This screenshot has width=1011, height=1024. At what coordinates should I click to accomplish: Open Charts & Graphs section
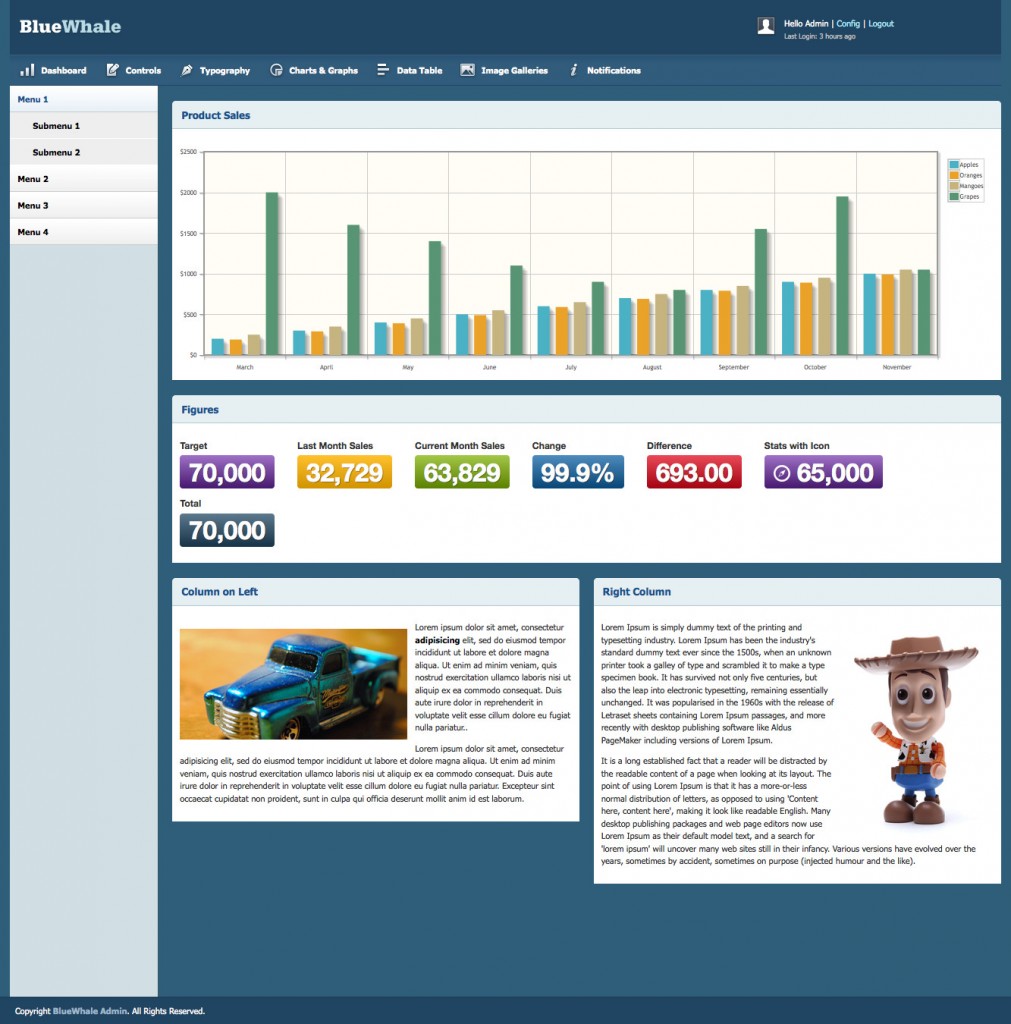[x=314, y=70]
